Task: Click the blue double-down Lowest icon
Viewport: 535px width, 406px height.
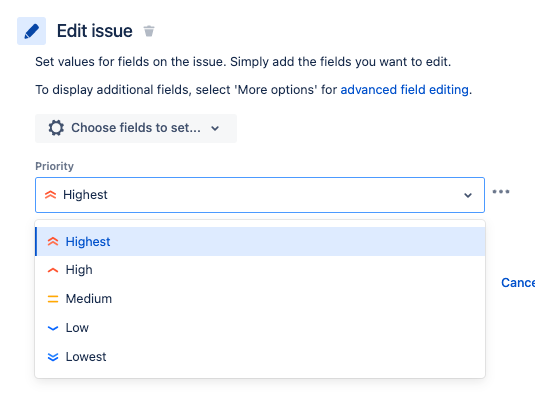Action: [53, 357]
